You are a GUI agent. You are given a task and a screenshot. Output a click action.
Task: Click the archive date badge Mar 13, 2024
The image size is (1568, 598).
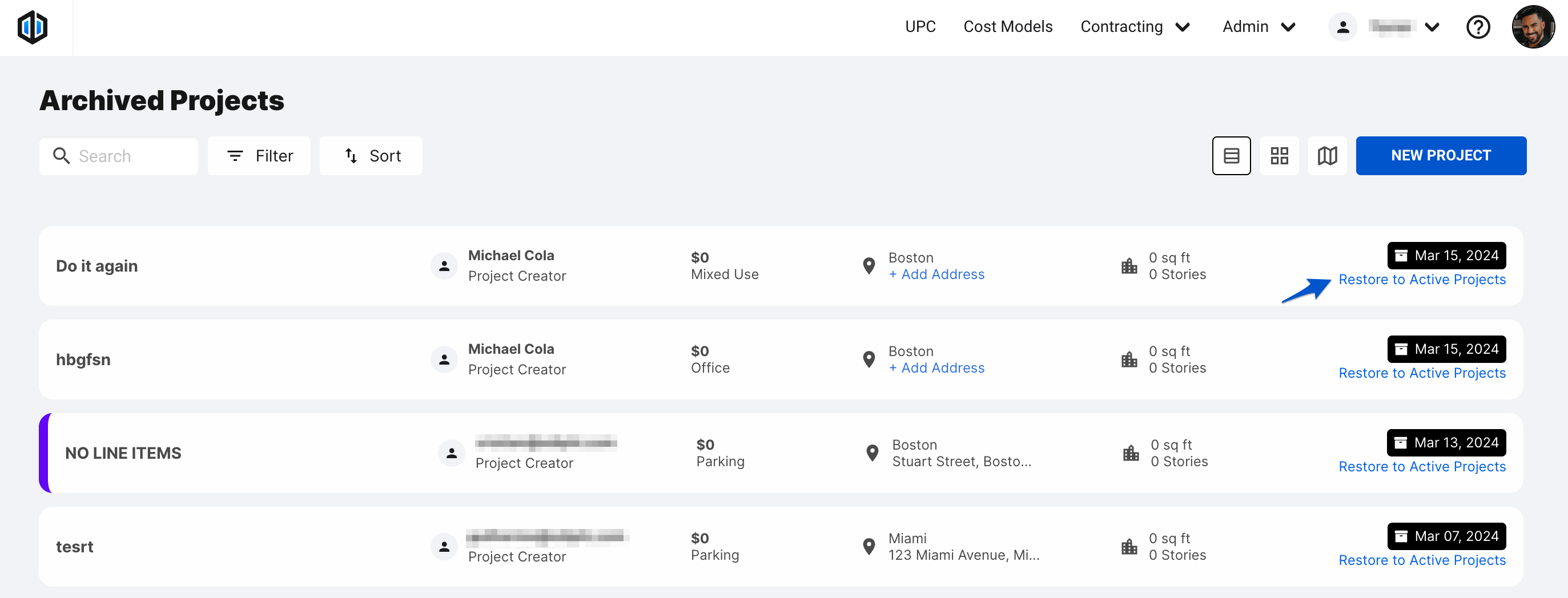point(1446,442)
